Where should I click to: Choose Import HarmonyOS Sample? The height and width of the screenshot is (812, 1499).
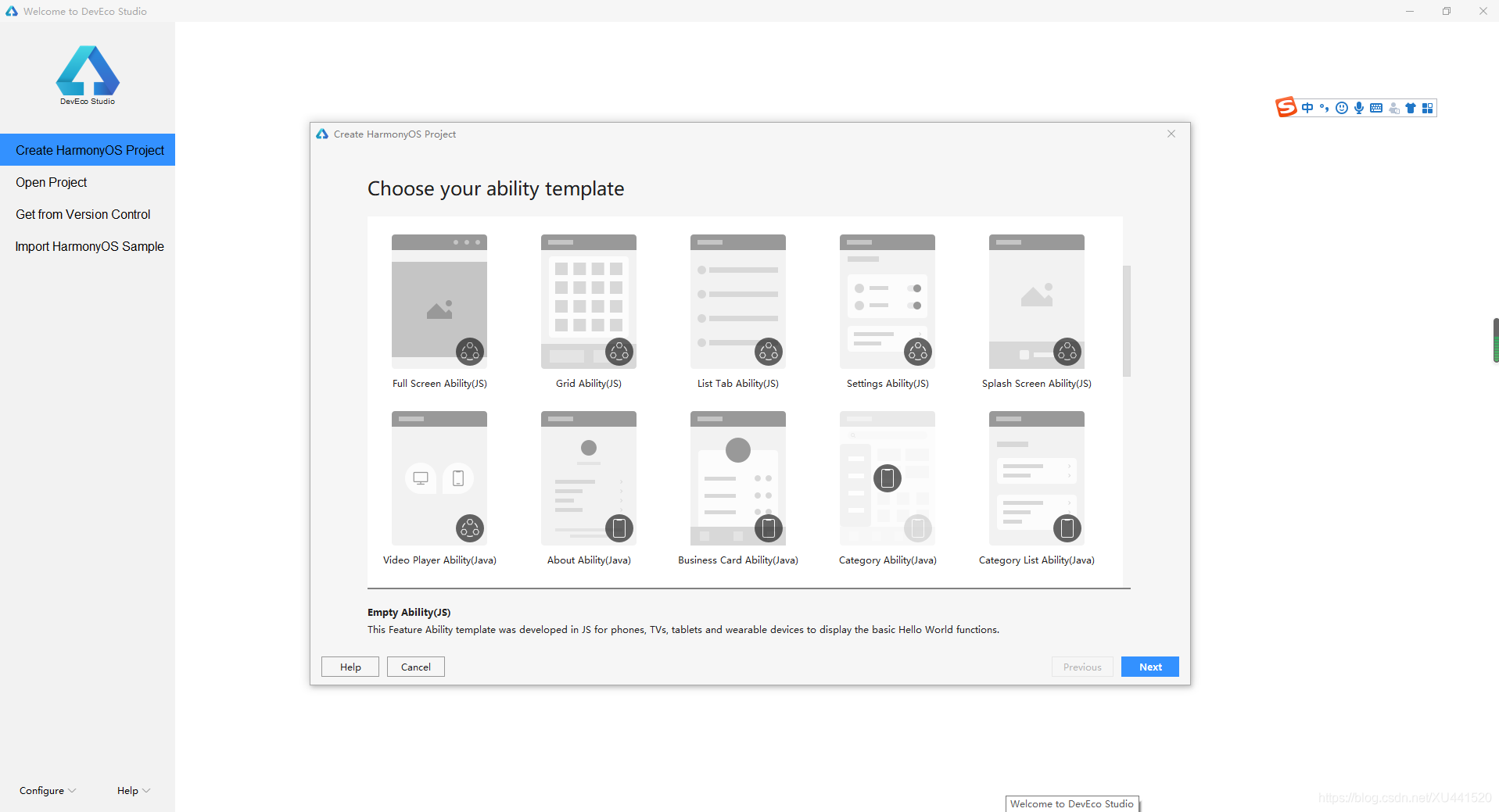(88, 246)
